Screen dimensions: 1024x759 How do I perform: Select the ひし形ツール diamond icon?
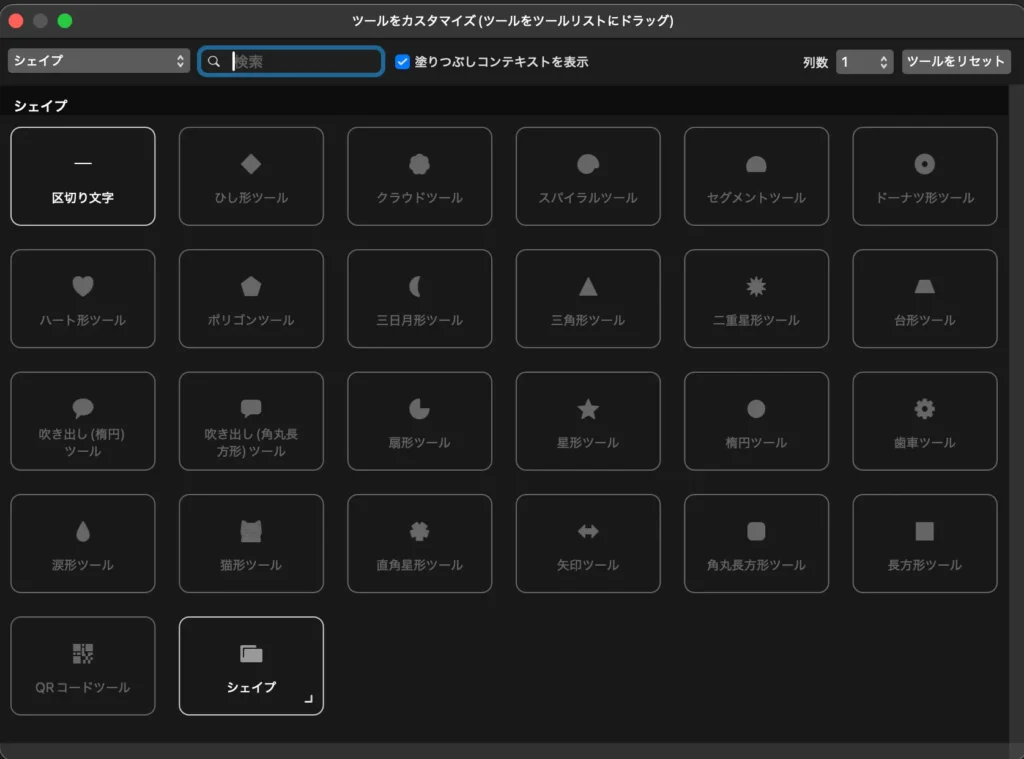(x=251, y=165)
